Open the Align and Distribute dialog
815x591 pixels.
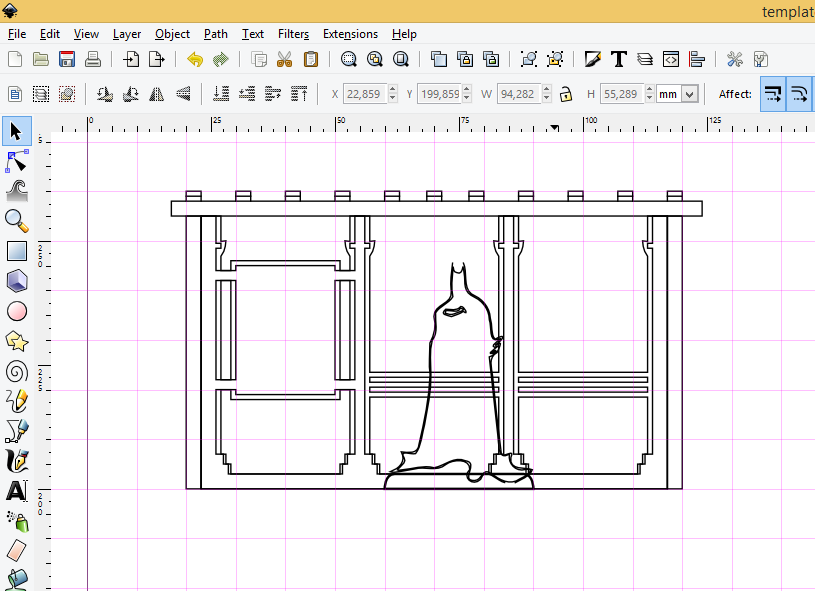696,59
